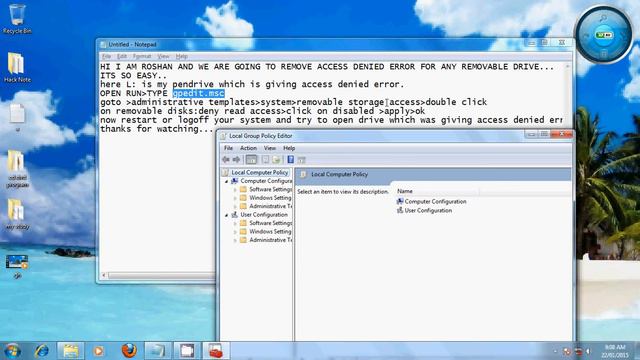Image resolution: width=640 pixels, height=360 pixels.
Task: Expand Software Settings under User Configuration
Action: pos(235,223)
